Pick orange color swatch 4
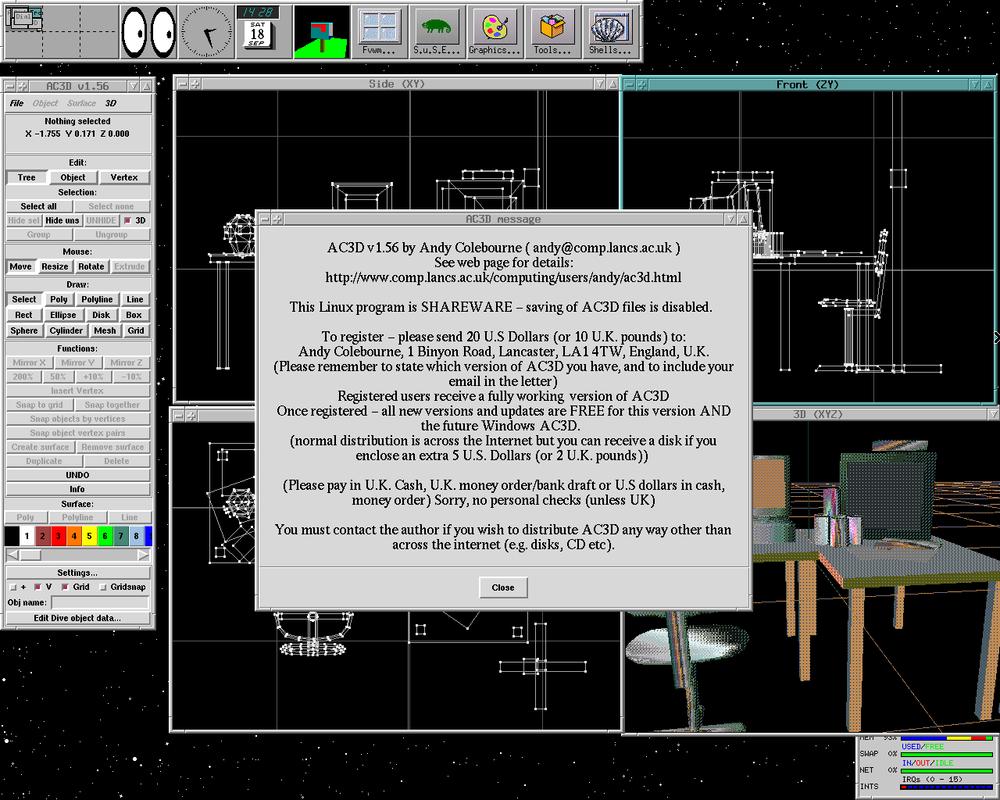 tap(73, 536)
